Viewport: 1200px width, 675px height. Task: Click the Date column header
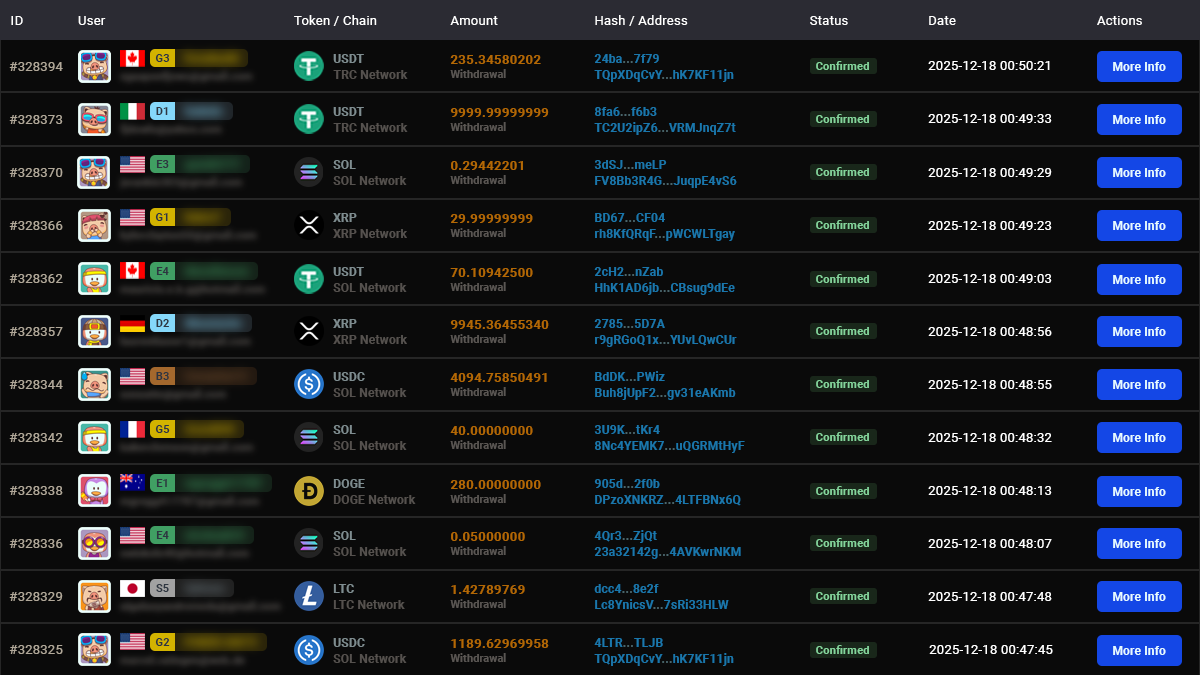tap(942, 20)
